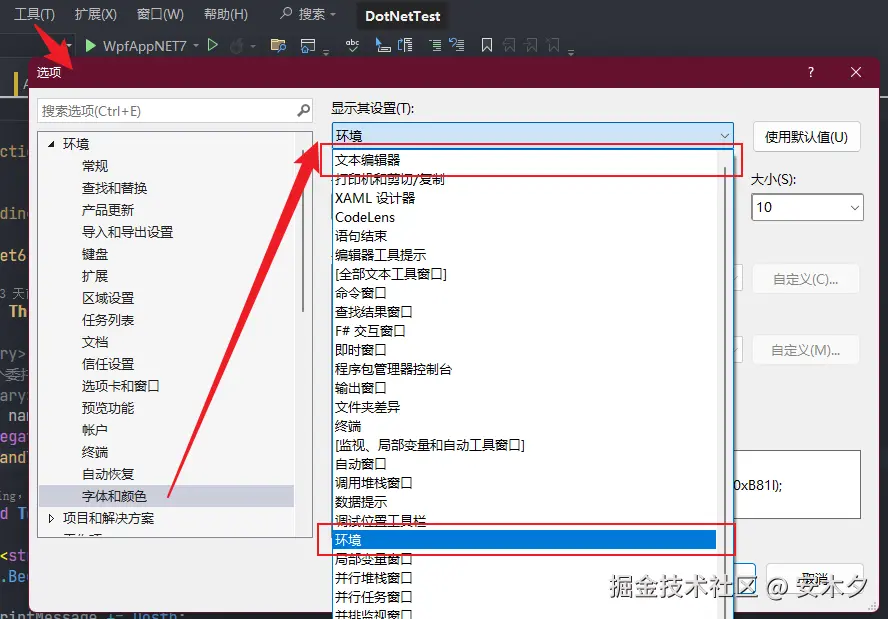888x619 pixels.
Task: Select 选项卡和窗口 in the tree
Action: (x=121, y=386)
